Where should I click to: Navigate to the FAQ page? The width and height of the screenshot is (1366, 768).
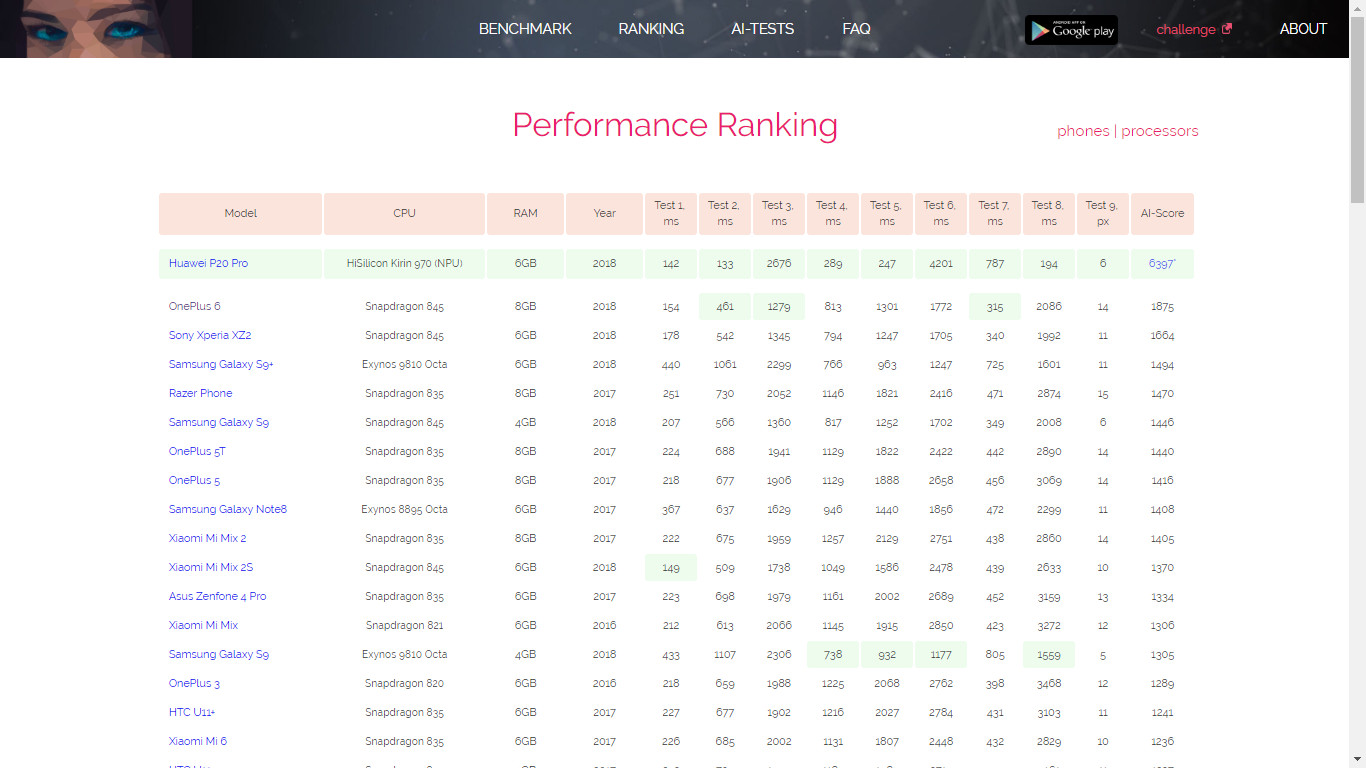coord(856,29)
